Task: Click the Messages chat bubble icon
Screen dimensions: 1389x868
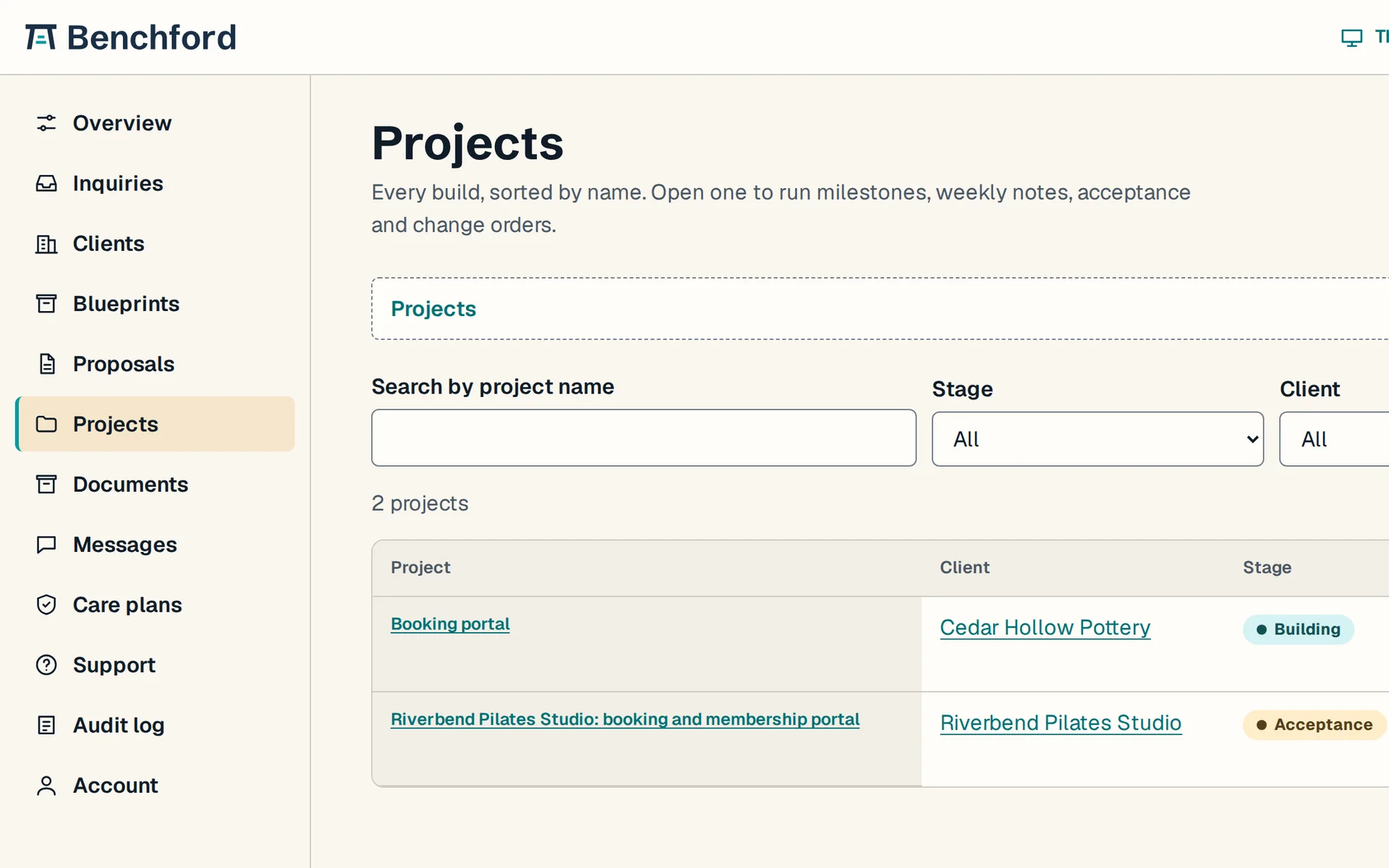Action: [46, 545]
